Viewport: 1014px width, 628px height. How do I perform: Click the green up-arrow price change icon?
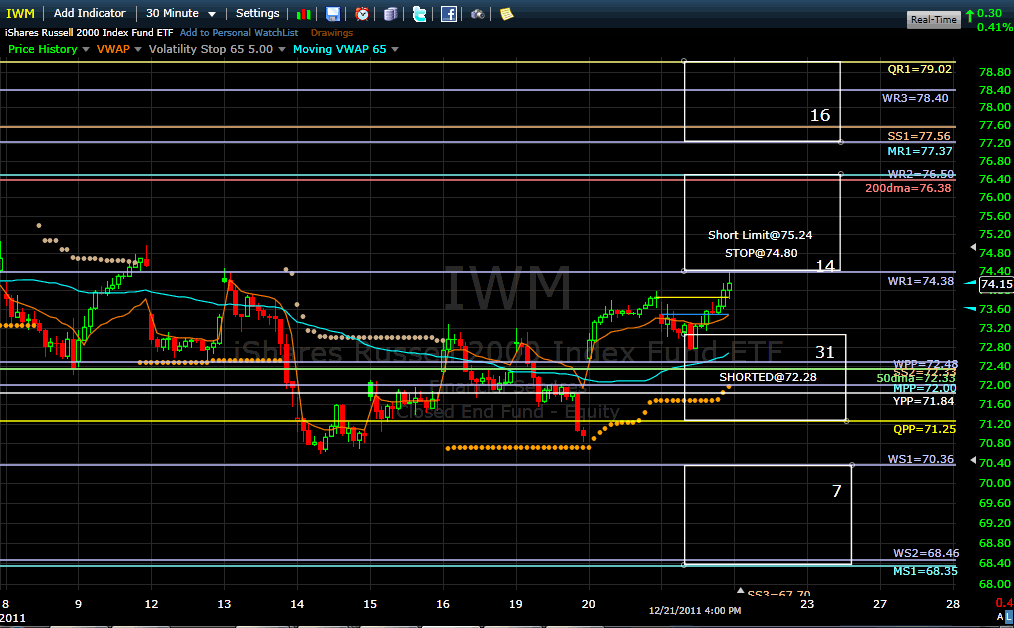(x=970, y=14)
